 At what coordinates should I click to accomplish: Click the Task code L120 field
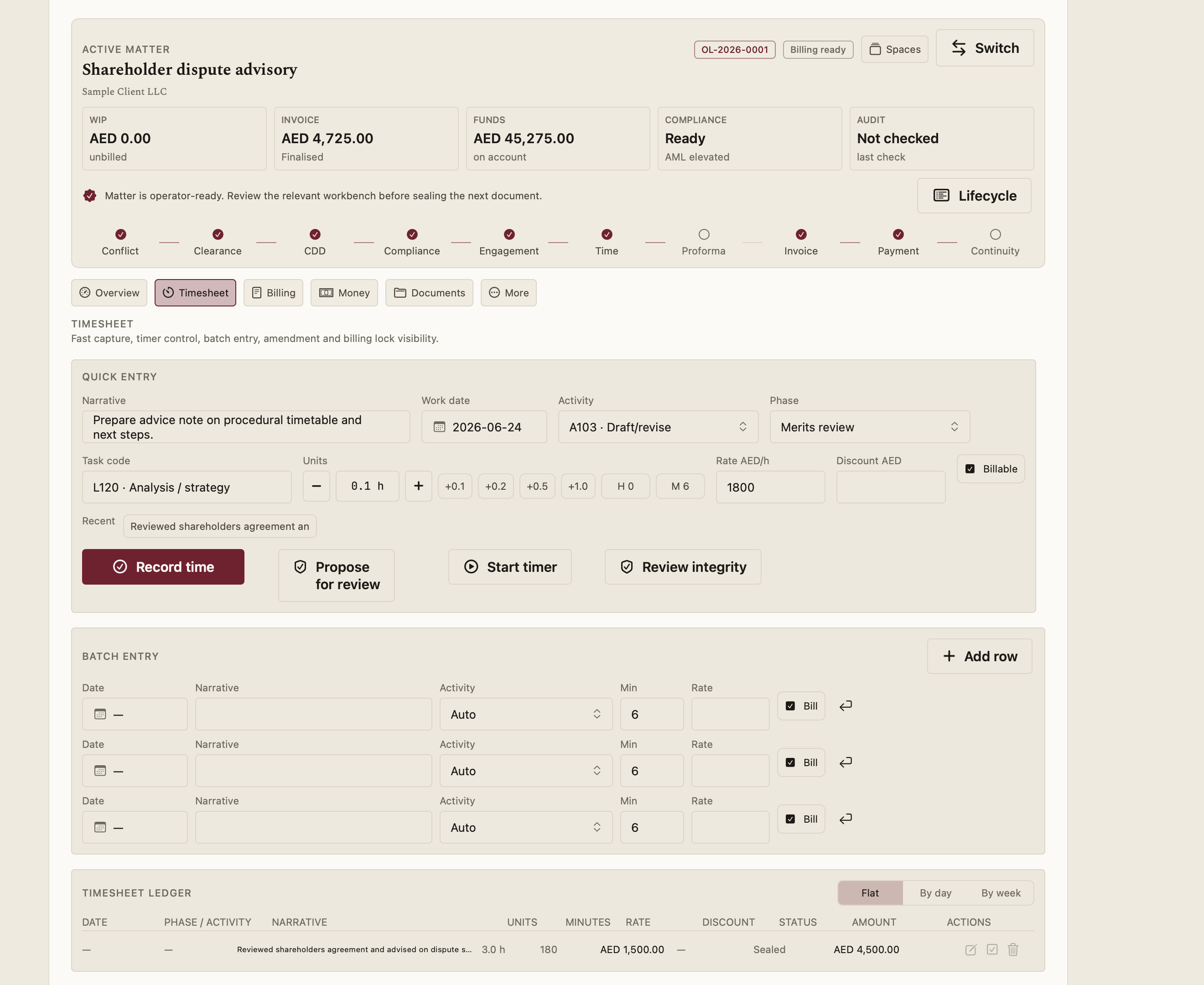(187, 487)
